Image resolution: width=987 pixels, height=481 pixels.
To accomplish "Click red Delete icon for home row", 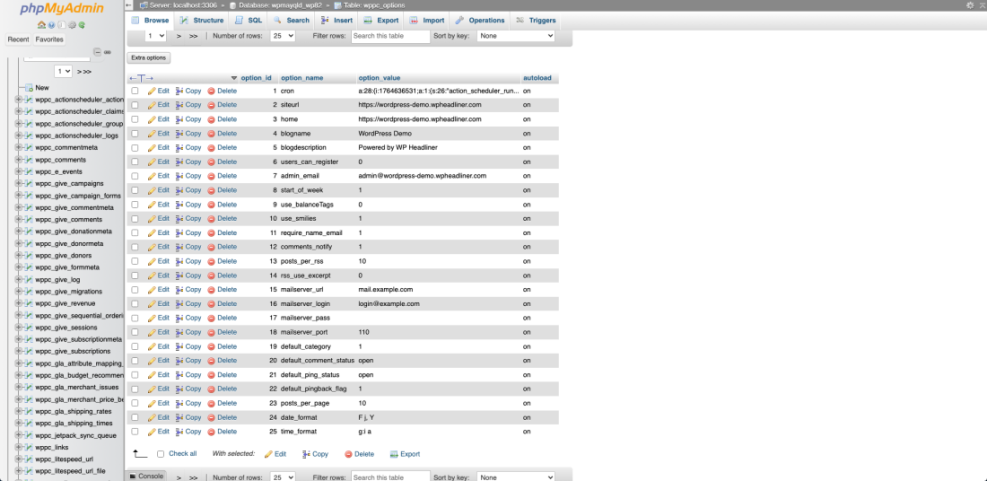I will click(212, 119).
